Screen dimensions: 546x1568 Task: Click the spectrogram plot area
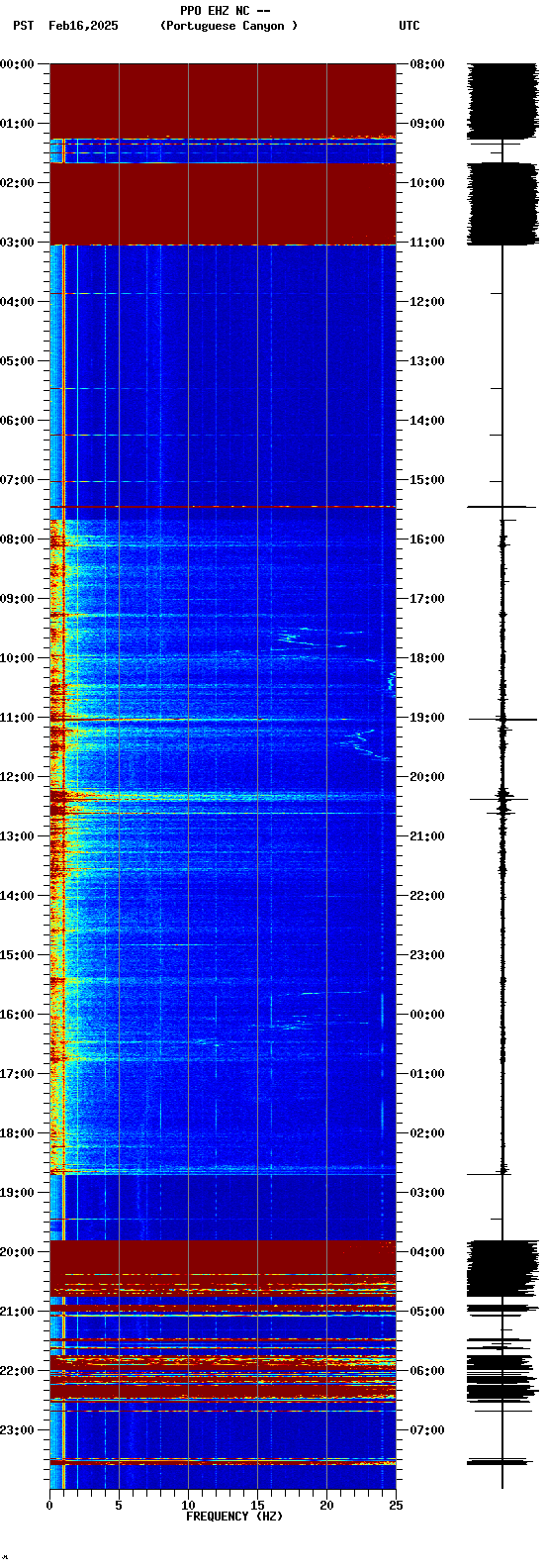[x=223, y=776]
